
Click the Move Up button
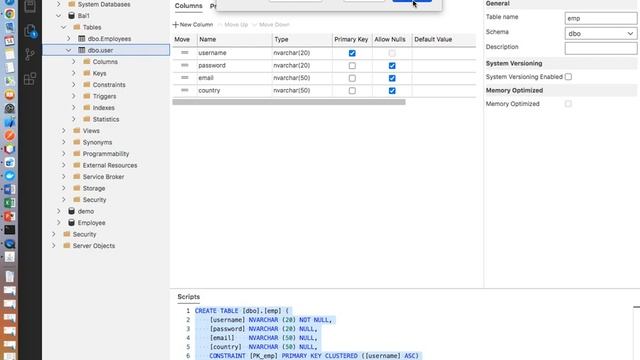point(233,24)
